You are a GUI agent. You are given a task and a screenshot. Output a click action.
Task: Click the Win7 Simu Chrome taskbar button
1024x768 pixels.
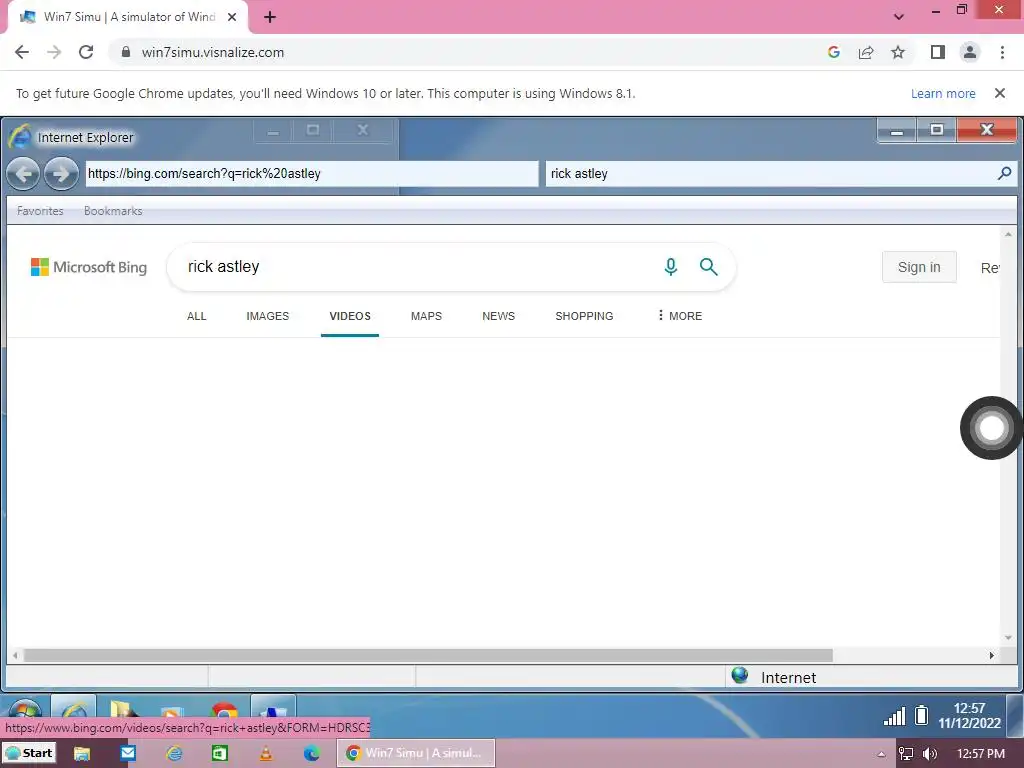click(416, 753)
